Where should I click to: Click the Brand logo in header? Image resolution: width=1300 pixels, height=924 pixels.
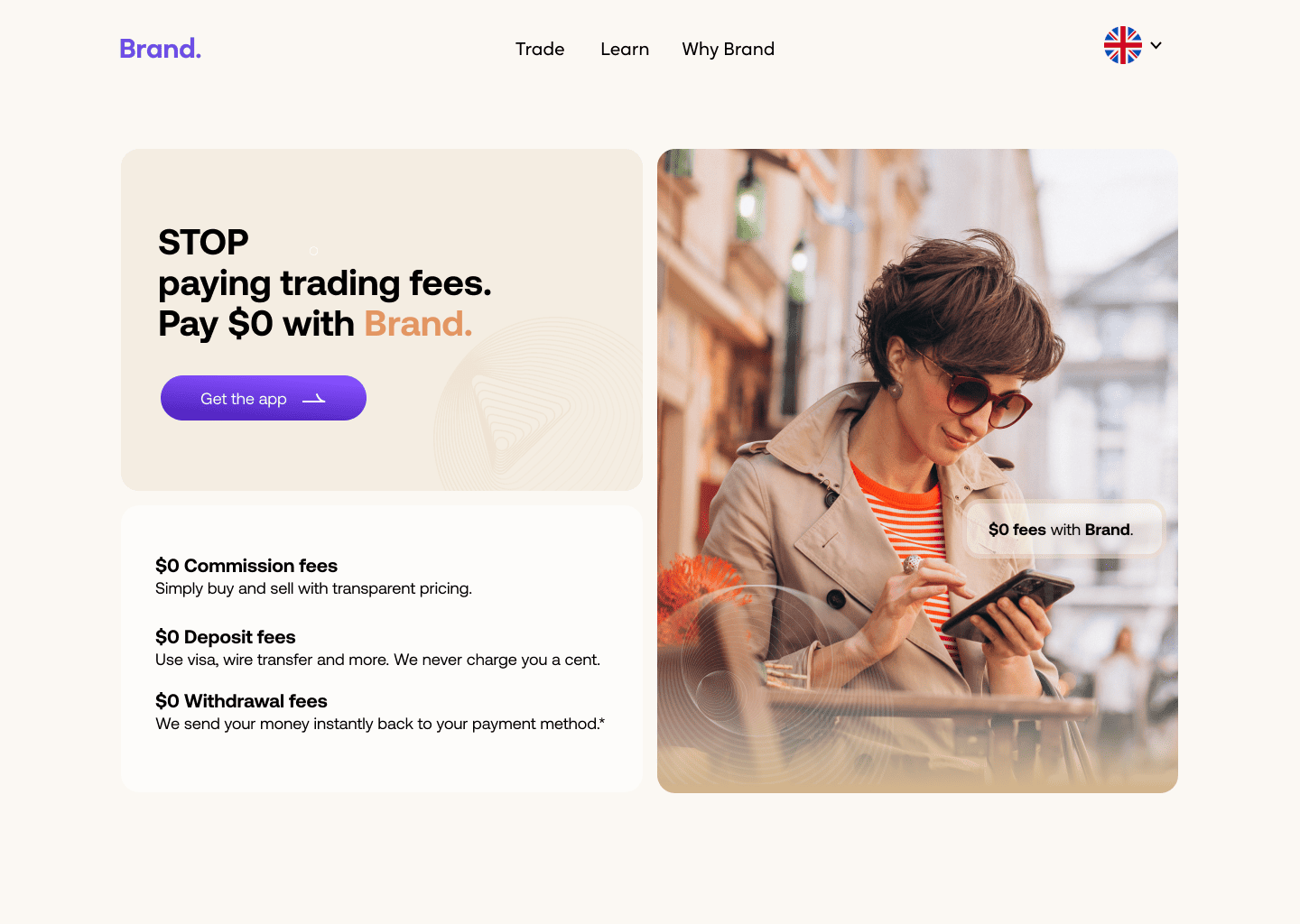pyautogui.click(x=160, y=49)
